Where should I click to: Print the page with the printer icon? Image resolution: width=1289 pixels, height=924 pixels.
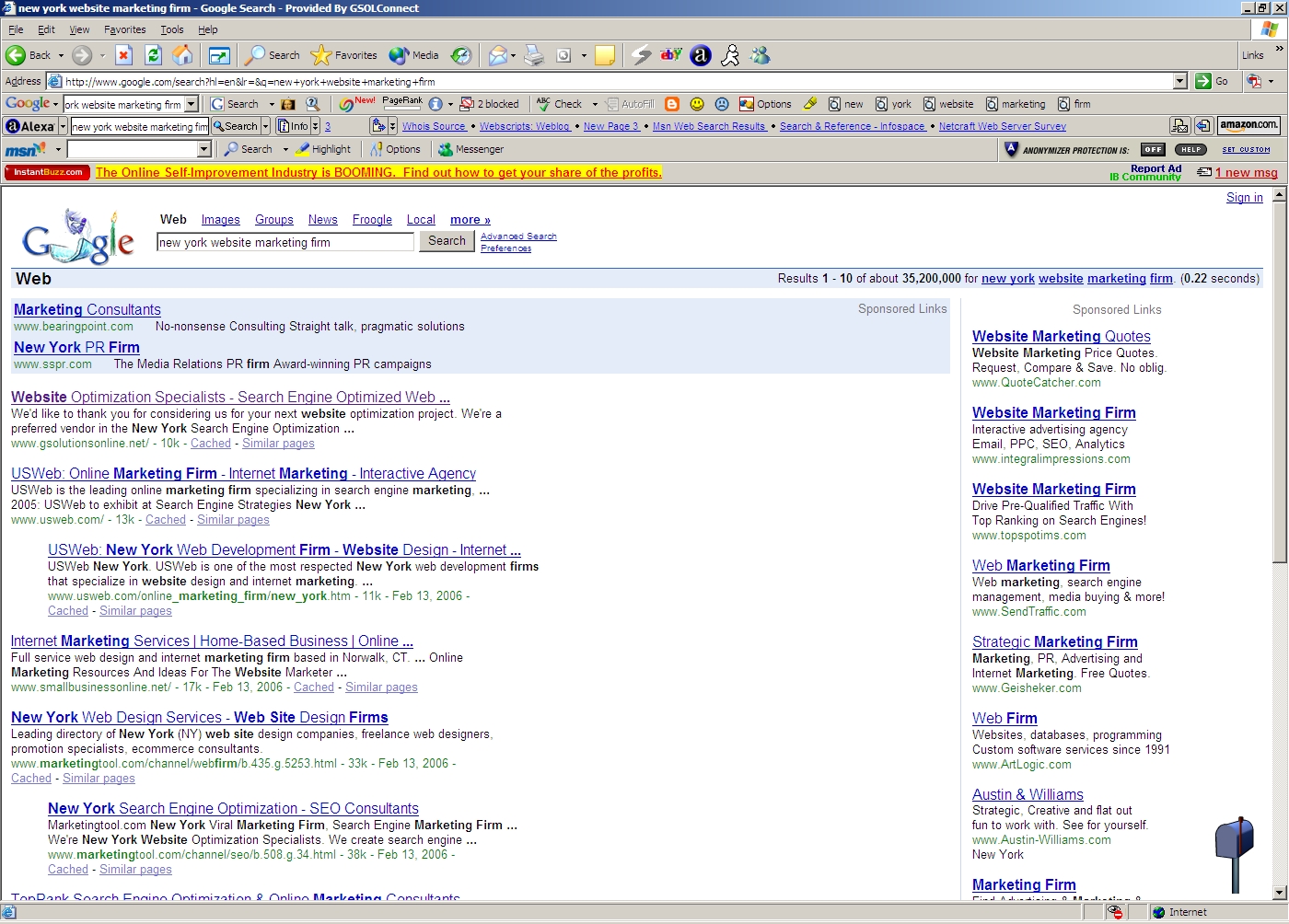534,55
